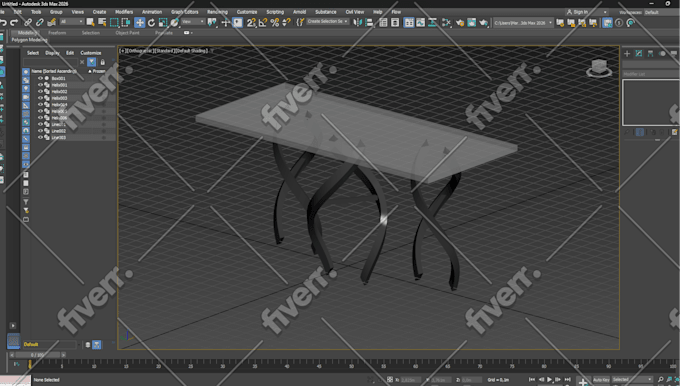
Task: Hide Helix003 using its eye icon
Action: tap(40, 98)
